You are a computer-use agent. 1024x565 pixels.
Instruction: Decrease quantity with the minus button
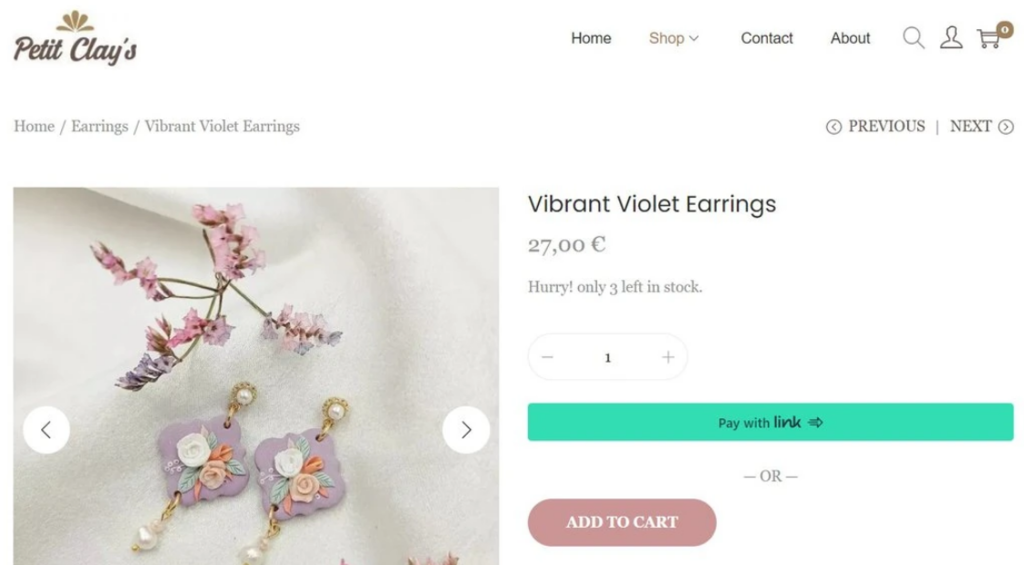coord(547,357)
